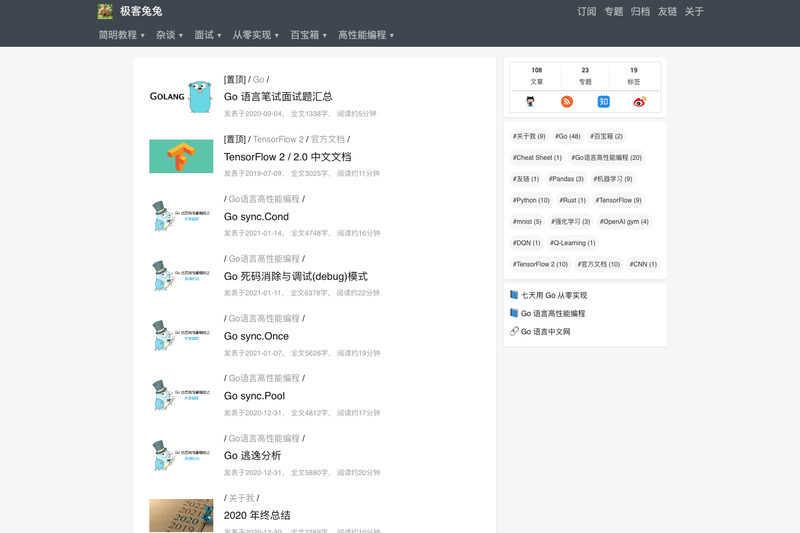Select tag #机器学习 (9)
Screen dimensions: 800x533
point(613,179)
